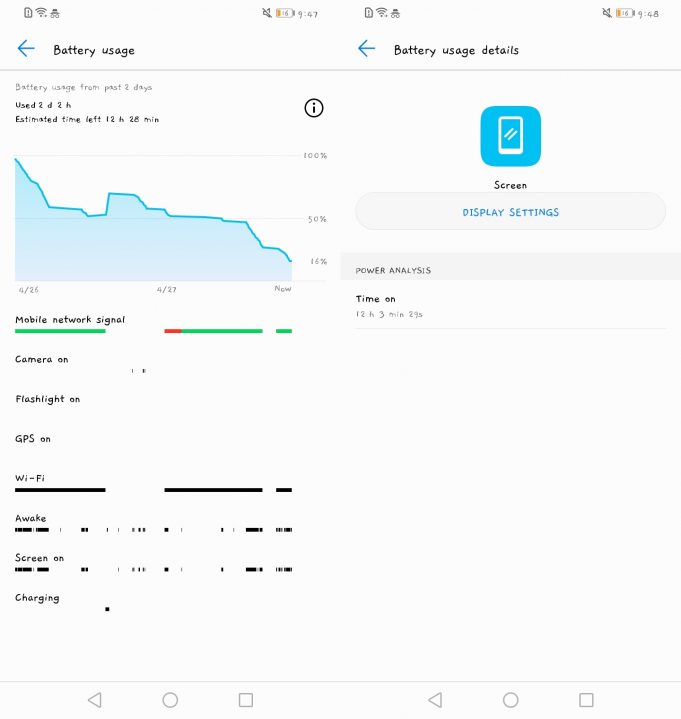Tap the battery level graph
This screenshot has height=719, width=681.
pyautogui.click(x=153, y=220)
